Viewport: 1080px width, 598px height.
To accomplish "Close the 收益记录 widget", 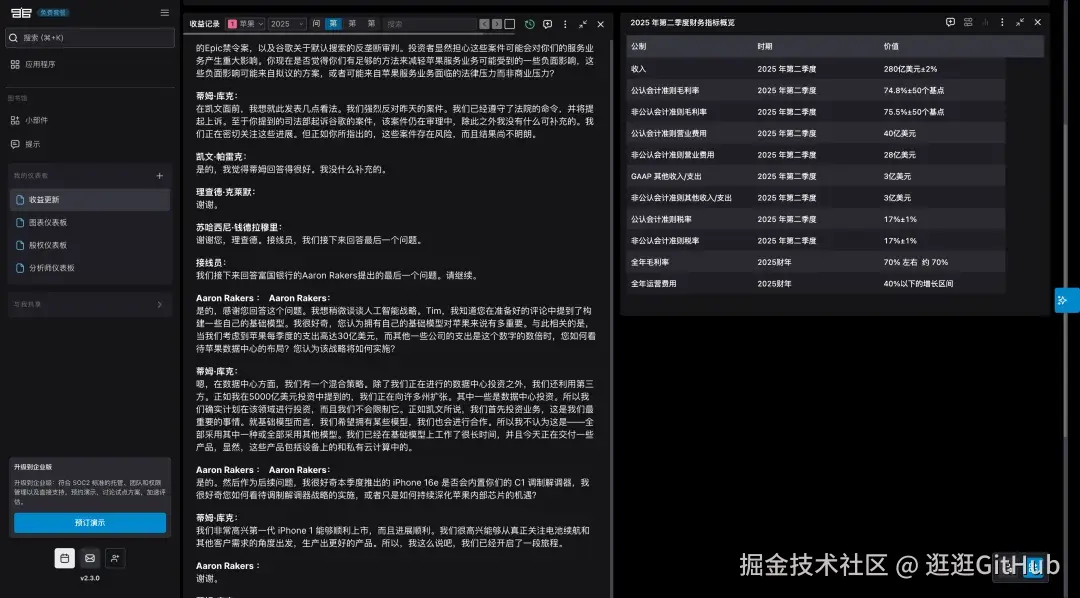I will (601, 24).
